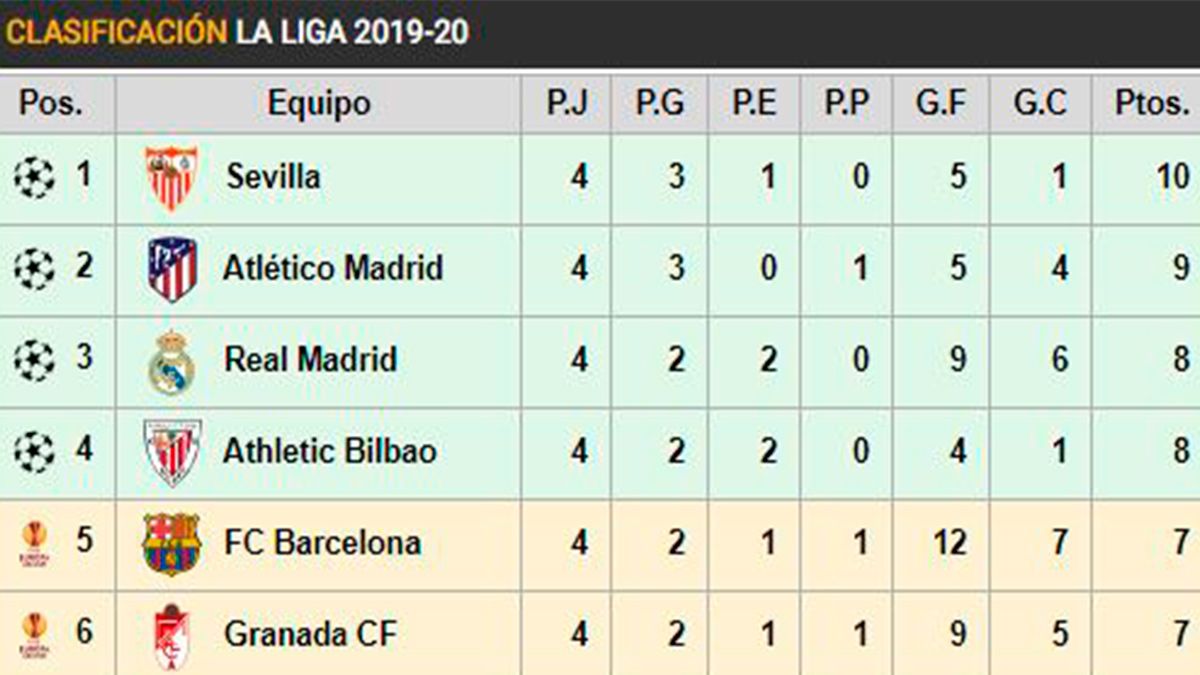This screenshot has height=675, width=1200.
Task: Open the Atlético Madrid team name
Action: pos(332,268)
